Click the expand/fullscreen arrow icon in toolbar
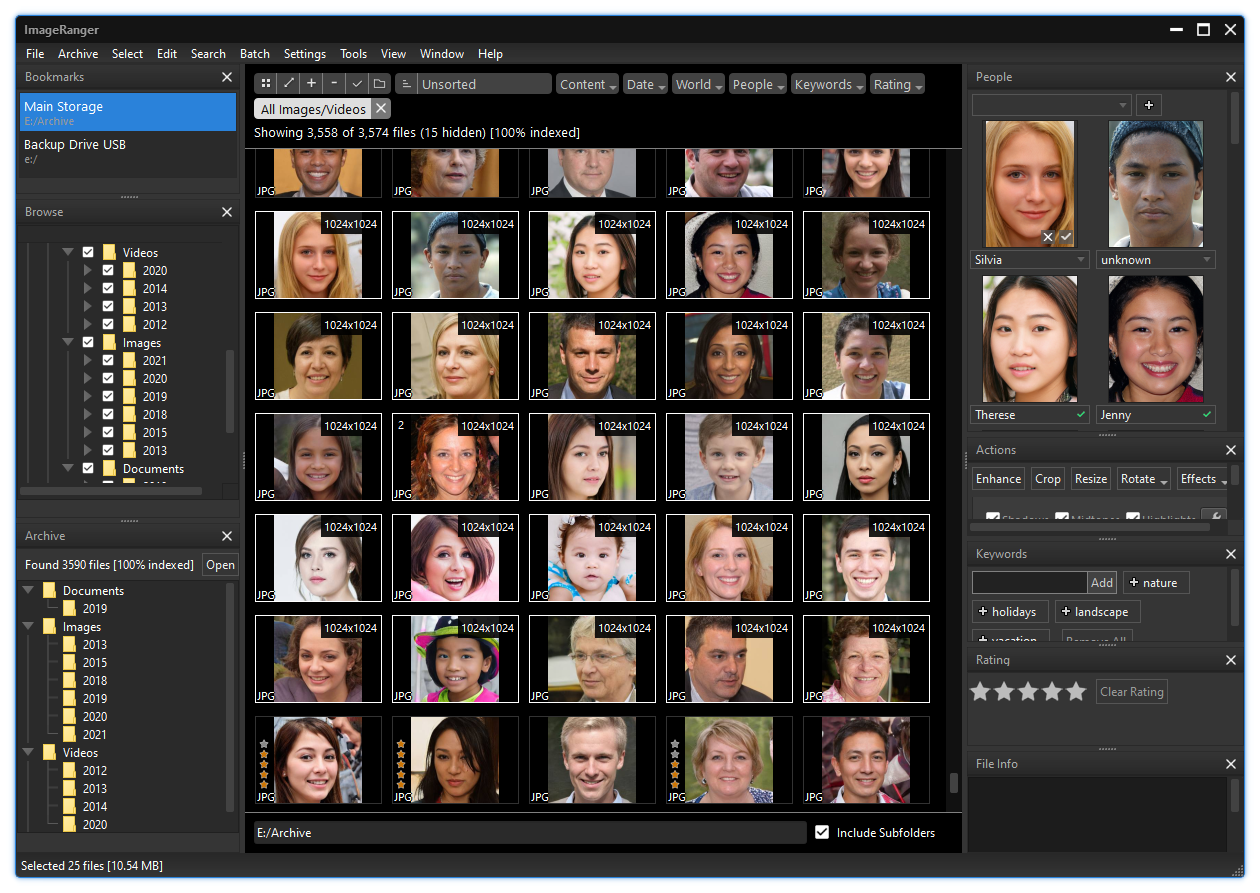The height and width of the screenshot is (893, 1260). tap(288, 84)
